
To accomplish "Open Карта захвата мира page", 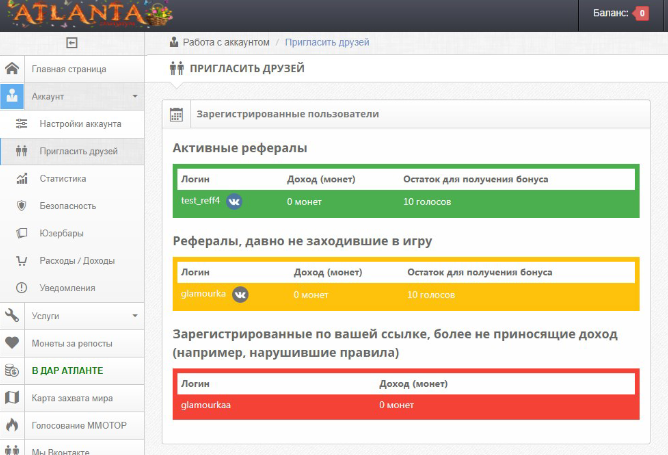I will (72, 398).
